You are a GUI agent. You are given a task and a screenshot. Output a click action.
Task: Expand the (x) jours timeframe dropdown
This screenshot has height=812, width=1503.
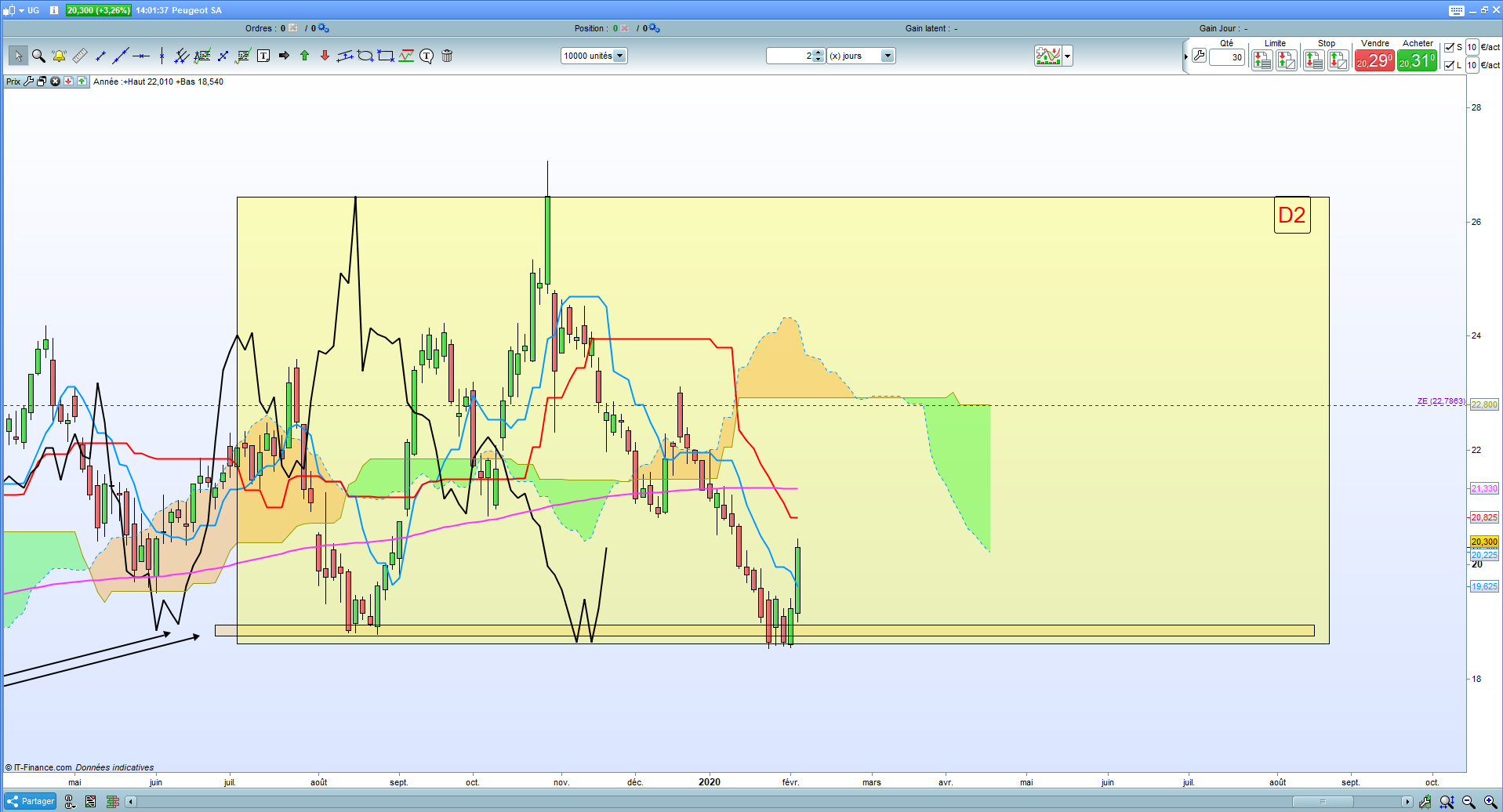[861, 56]
